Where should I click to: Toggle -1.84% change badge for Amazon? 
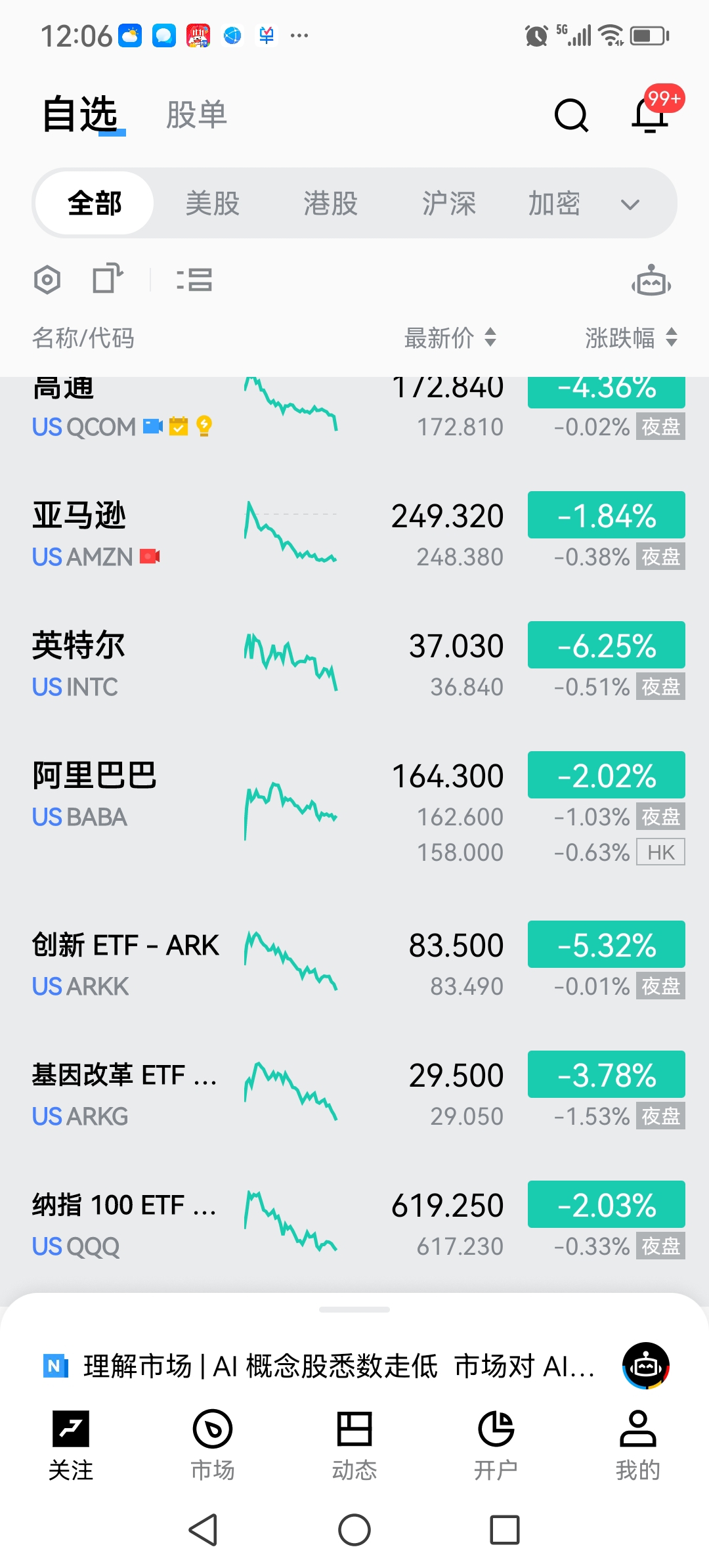(x=607, y=515)
